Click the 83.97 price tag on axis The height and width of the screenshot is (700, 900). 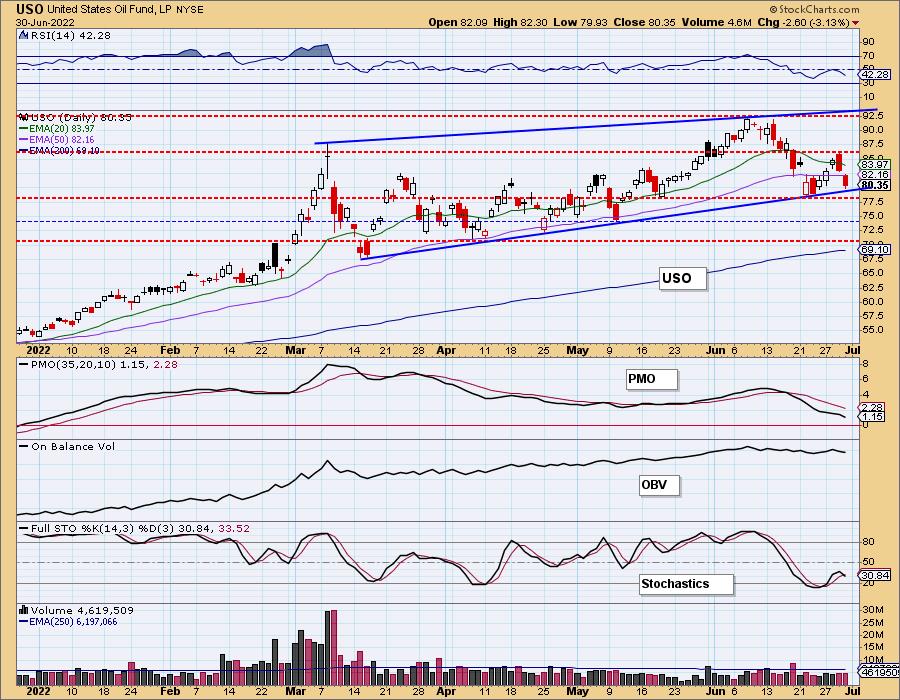[x=876, y=165]
